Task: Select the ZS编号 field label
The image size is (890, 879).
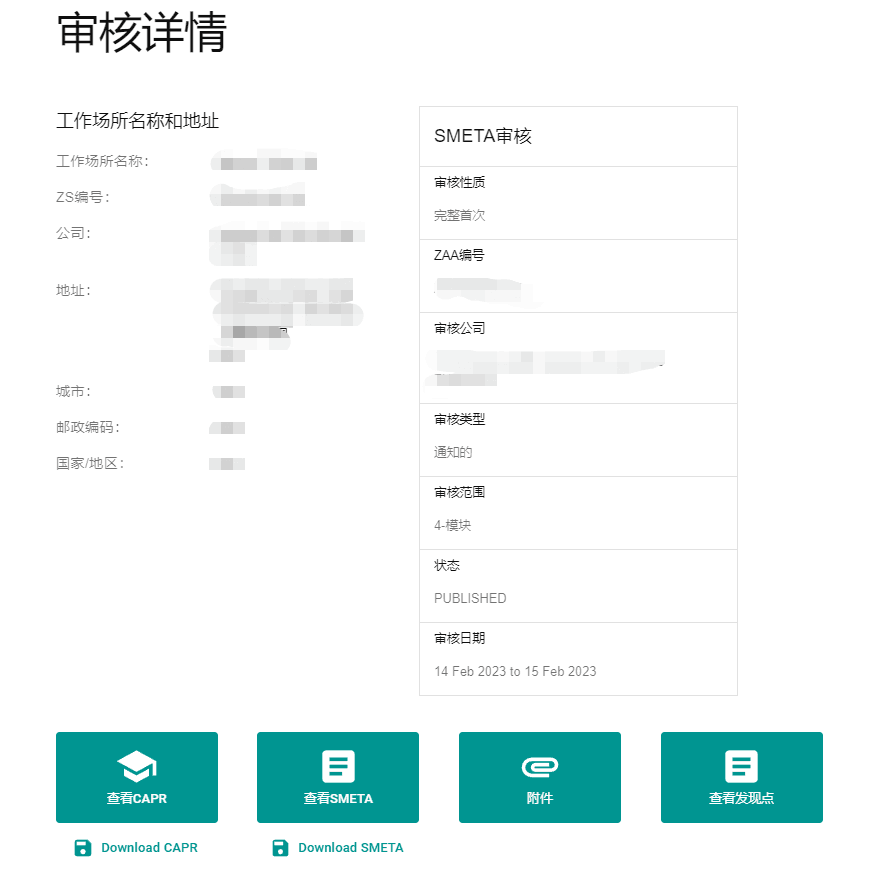Action: pos(83,197)
